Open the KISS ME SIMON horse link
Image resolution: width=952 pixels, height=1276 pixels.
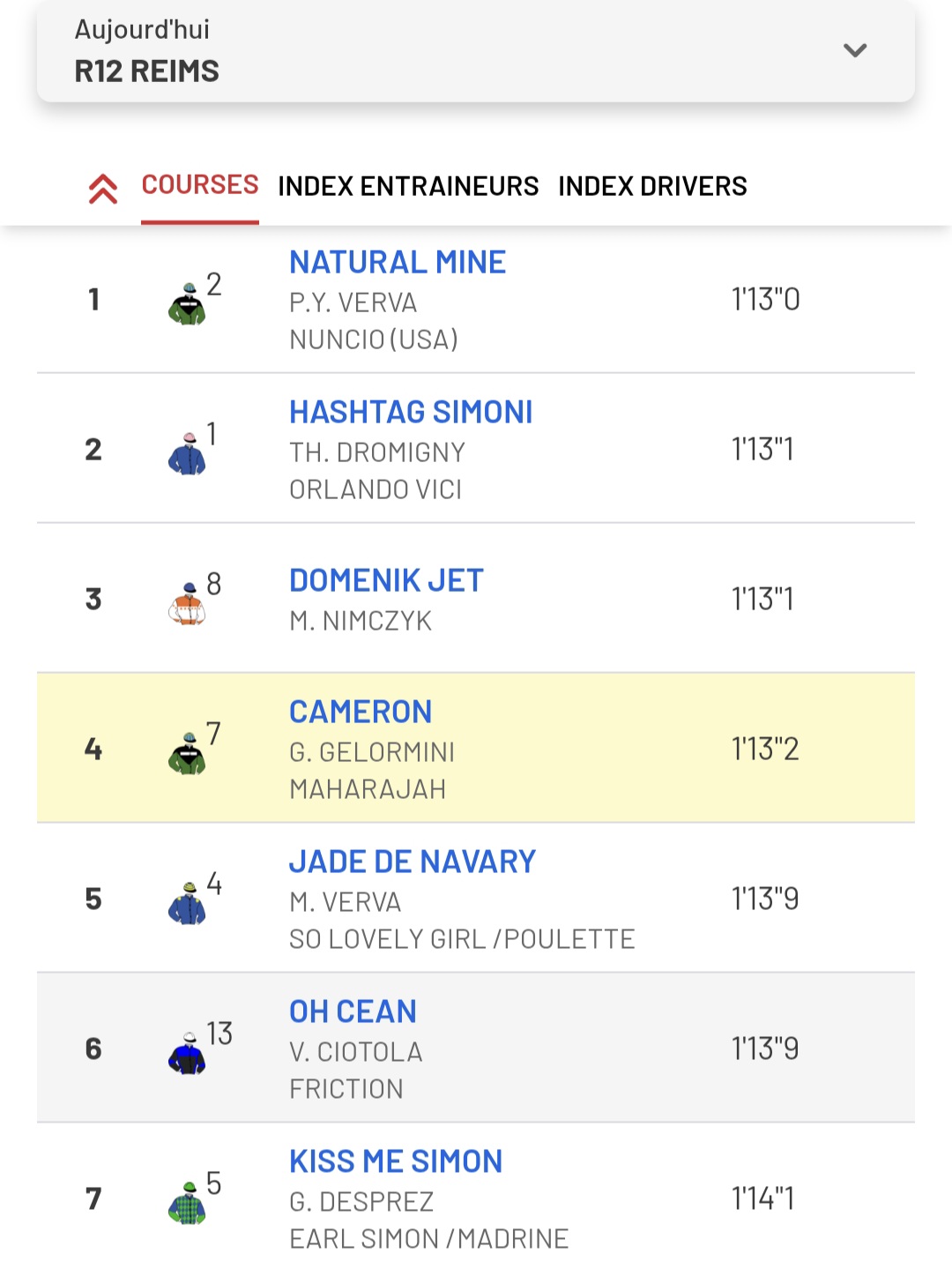pos(396,1161)
